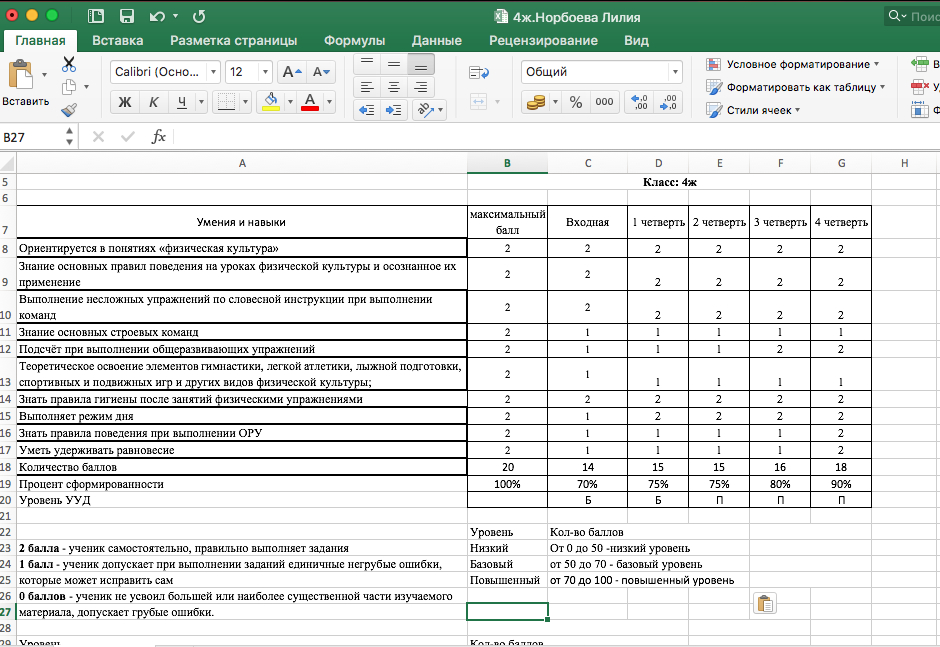Toggle italic К formatting
The image size is (940, 647).
point(153,103)
